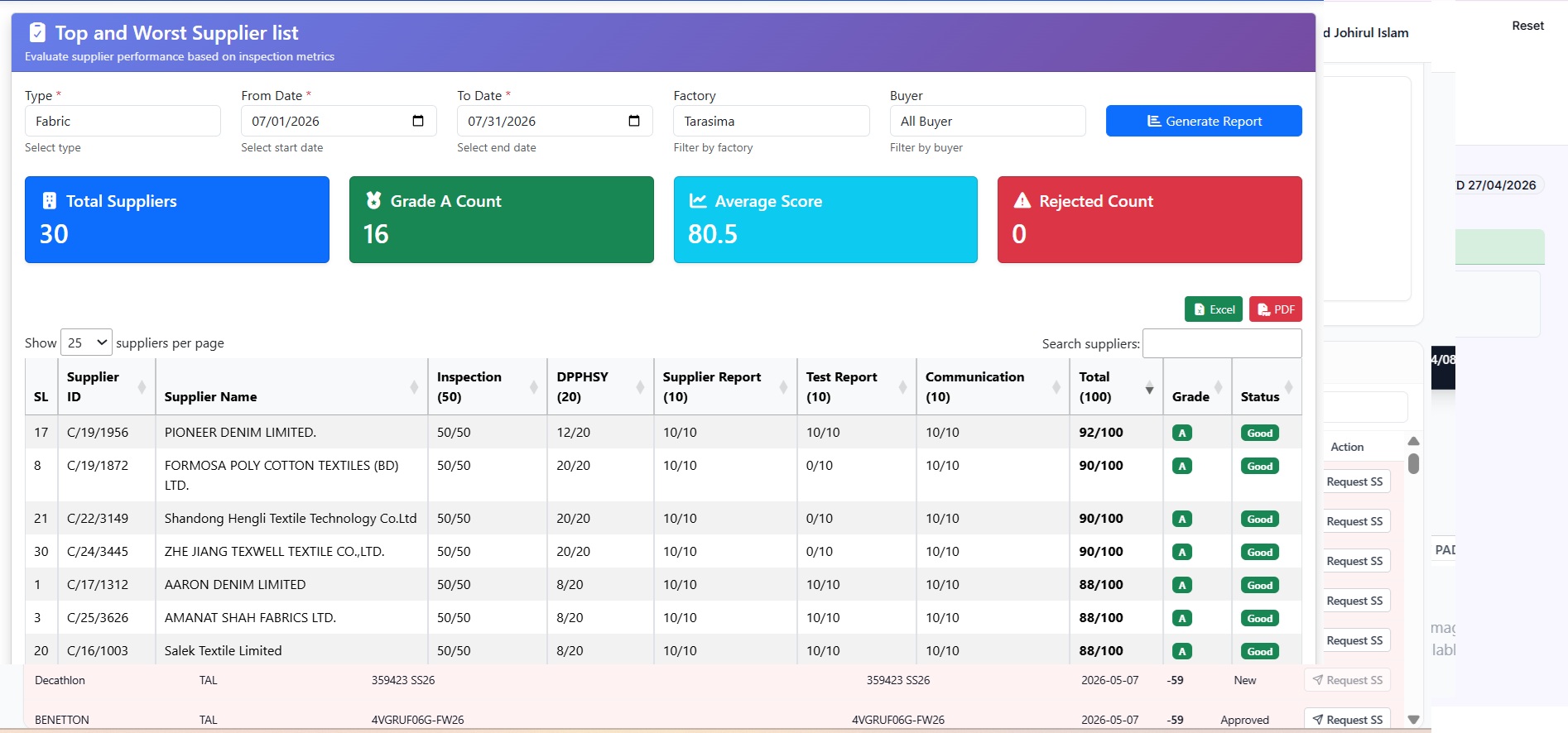Open the Type dropdown showing Fabric
This screenshot has width=1568, height=733.
pyautogui.click(x=123, y=121)
